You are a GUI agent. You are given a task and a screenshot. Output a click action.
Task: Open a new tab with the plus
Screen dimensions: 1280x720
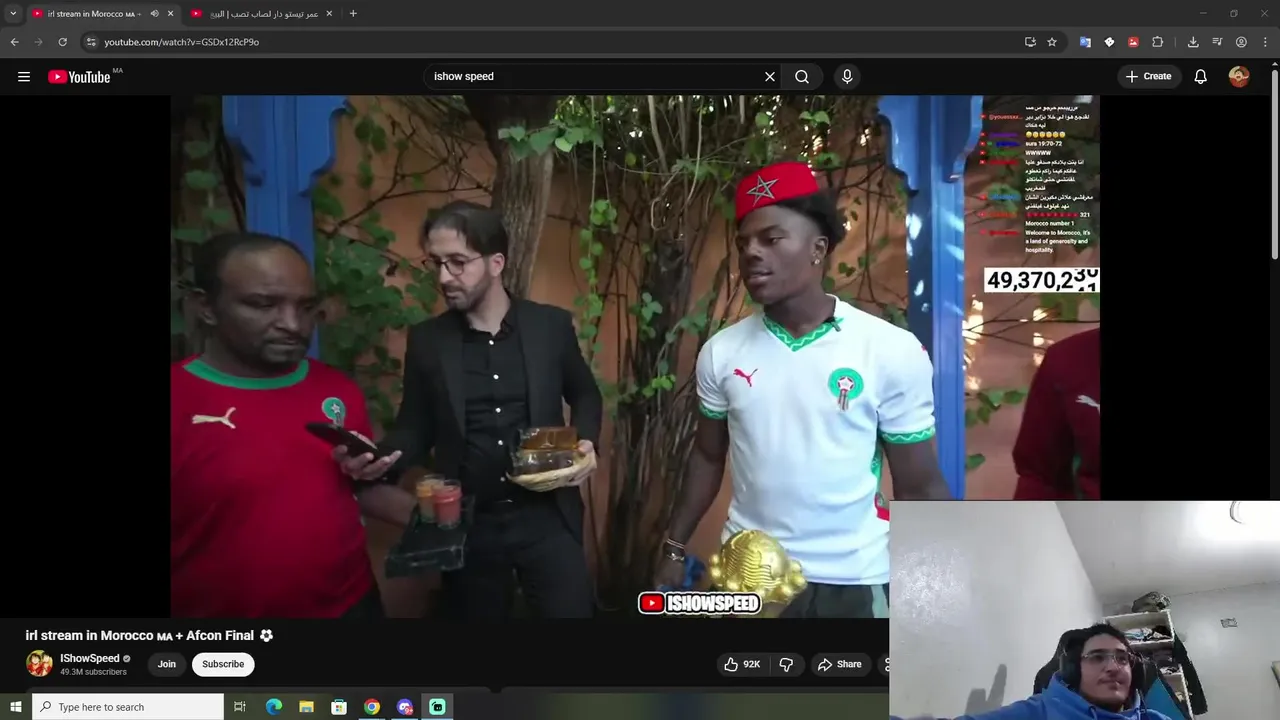tap(353, 14)
